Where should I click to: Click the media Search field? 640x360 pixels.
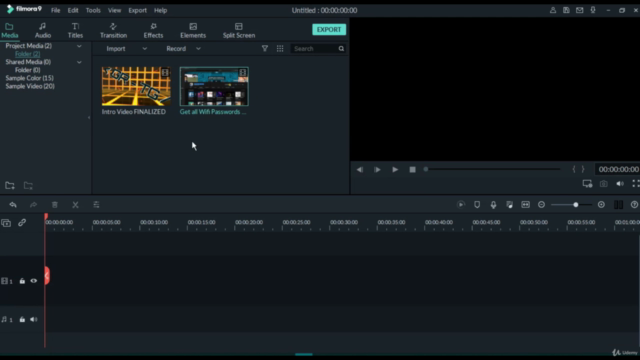point(314,49)
